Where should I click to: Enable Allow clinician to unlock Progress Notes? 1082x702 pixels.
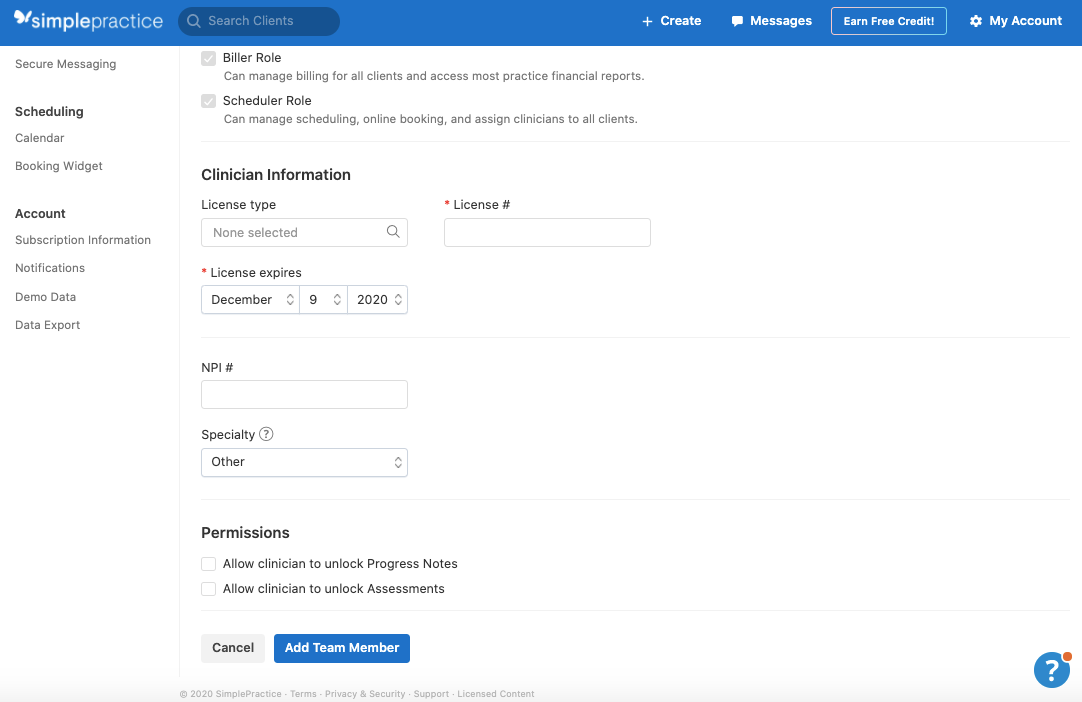208,564
